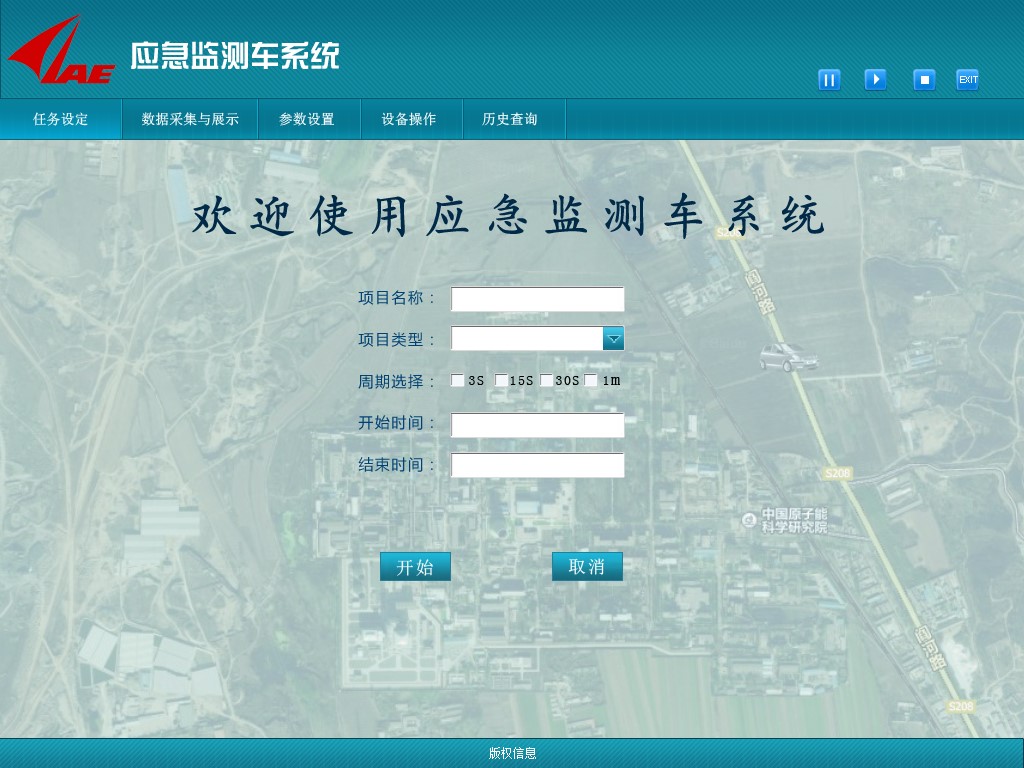Check the 30S period checkbox

tap(547, 380)
